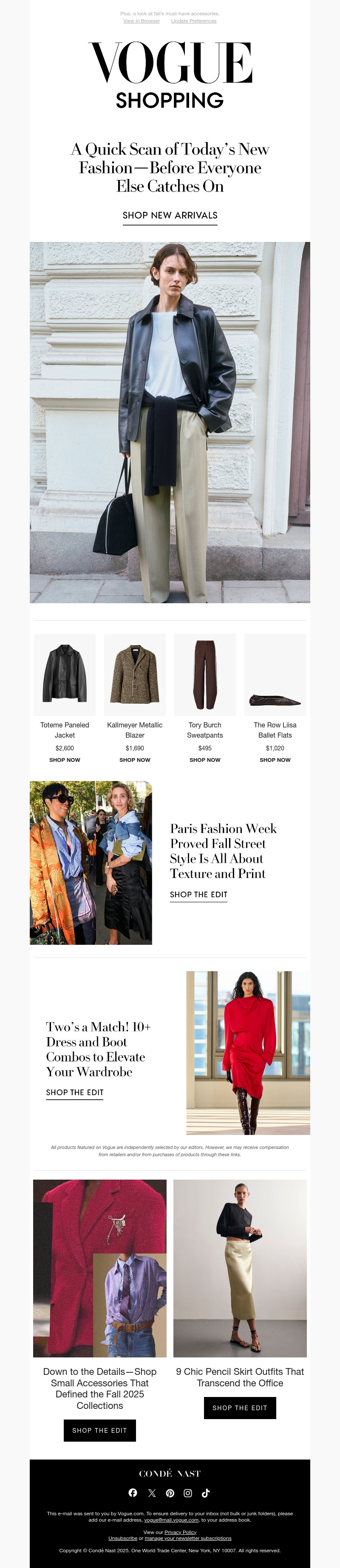
Task: Open the Facebook icon in footer
Action: point(133,1493)
